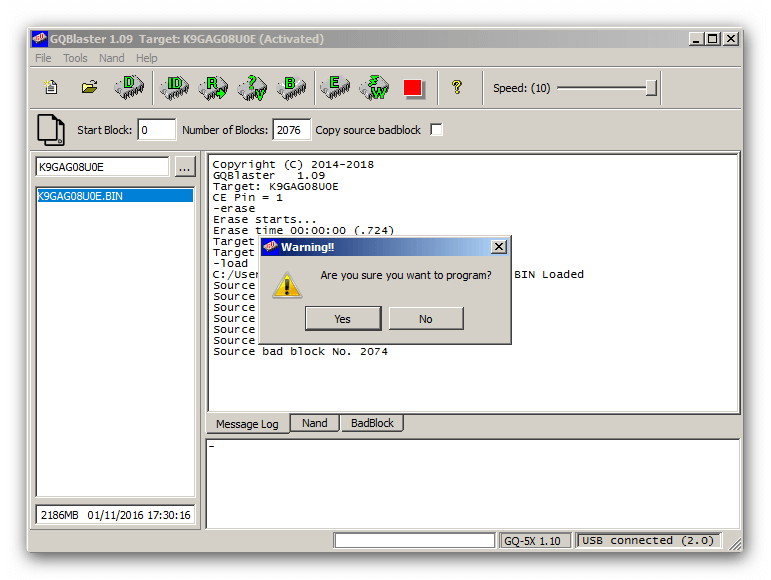This screenshot has height=580, width=771.
Task: Click the Verify chip icon
Action: coord(253,88)
